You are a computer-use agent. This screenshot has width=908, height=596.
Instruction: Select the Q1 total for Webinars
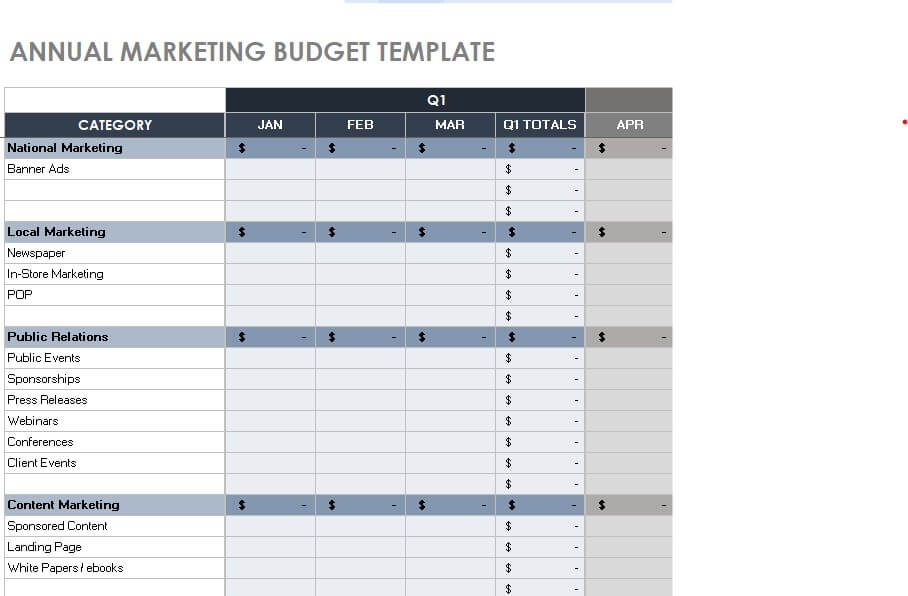(540, 421)
